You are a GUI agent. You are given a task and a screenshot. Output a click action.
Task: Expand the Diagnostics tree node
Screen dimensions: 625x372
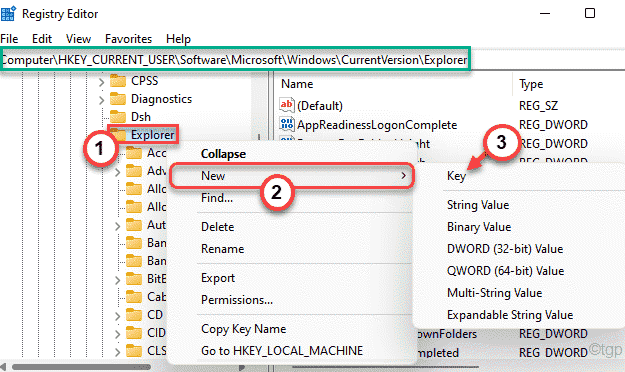tap(101, 100)
